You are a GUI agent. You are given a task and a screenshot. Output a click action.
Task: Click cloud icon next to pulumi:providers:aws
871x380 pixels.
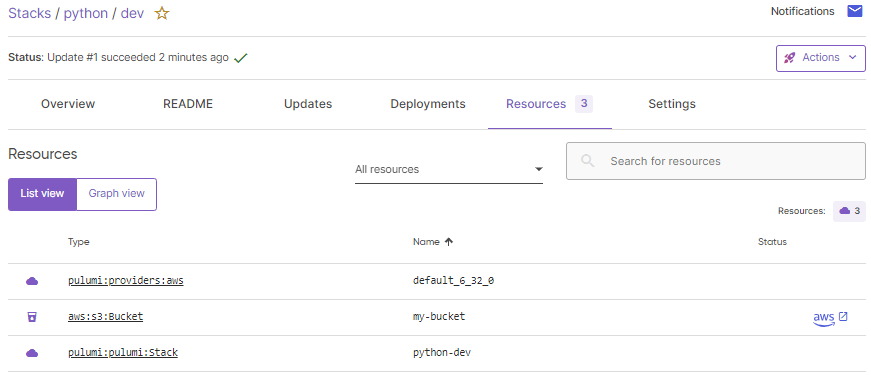32,281
